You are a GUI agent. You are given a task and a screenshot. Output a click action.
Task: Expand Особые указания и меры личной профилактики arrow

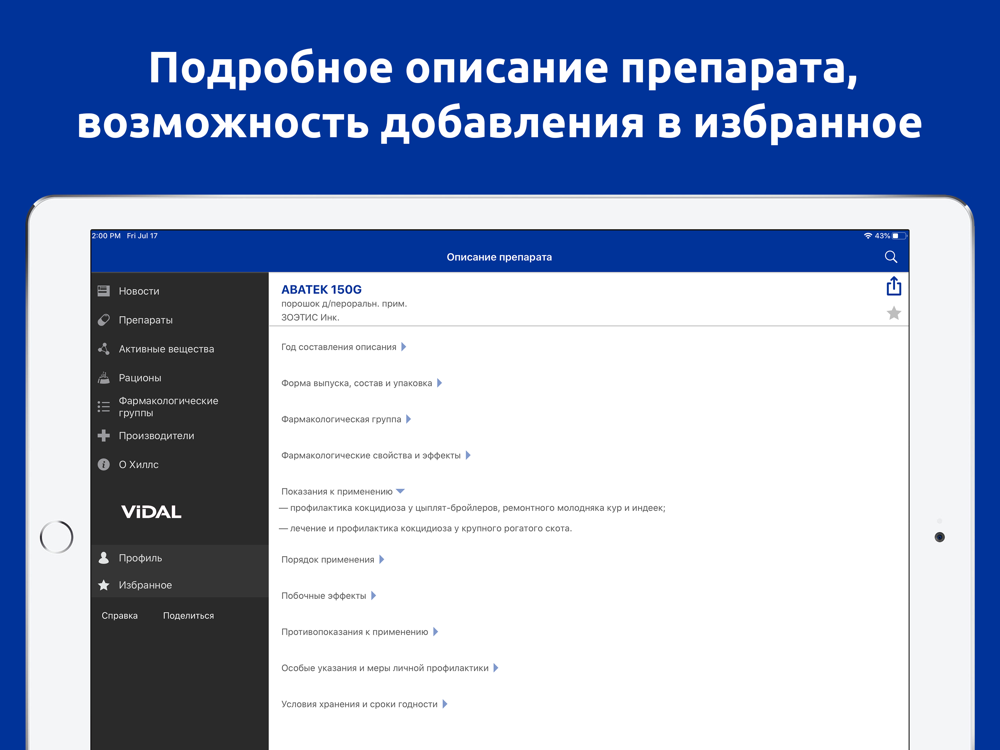tap(496, 668)
